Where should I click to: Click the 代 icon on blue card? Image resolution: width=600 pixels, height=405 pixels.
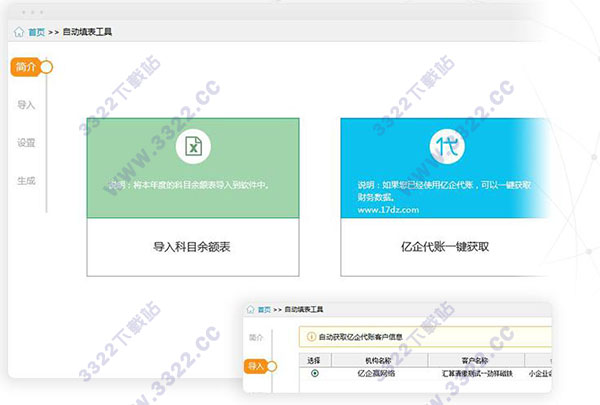(x=447, y=146)
